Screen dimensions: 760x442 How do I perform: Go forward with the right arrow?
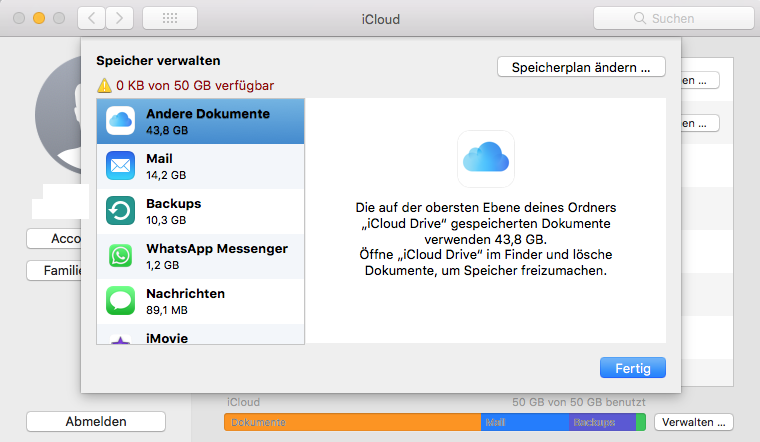click(120, 18)
